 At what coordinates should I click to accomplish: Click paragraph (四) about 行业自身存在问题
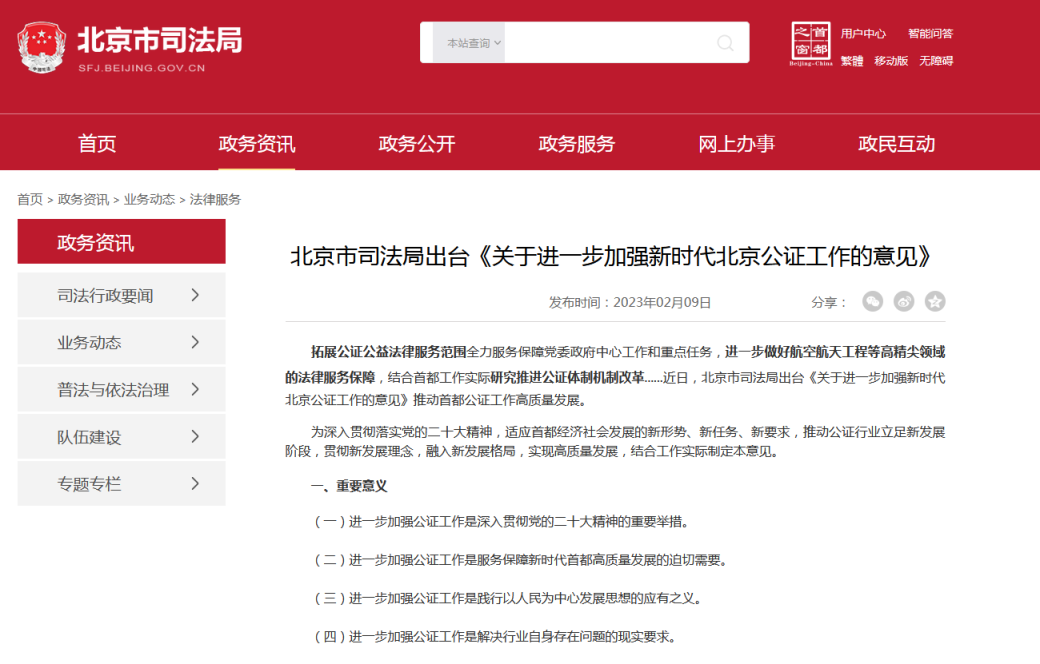pos(495,637)
